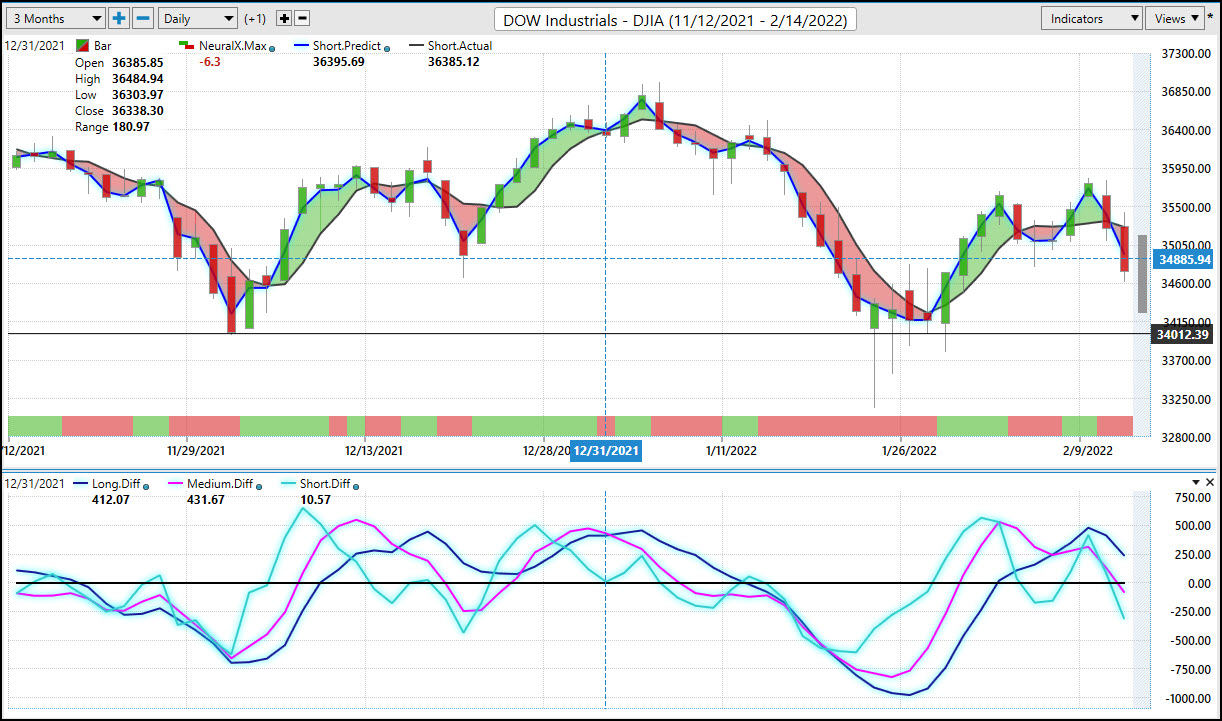Click the black price tag 34012.39
Screen dimensions: 1222x721
(1183, 334)
